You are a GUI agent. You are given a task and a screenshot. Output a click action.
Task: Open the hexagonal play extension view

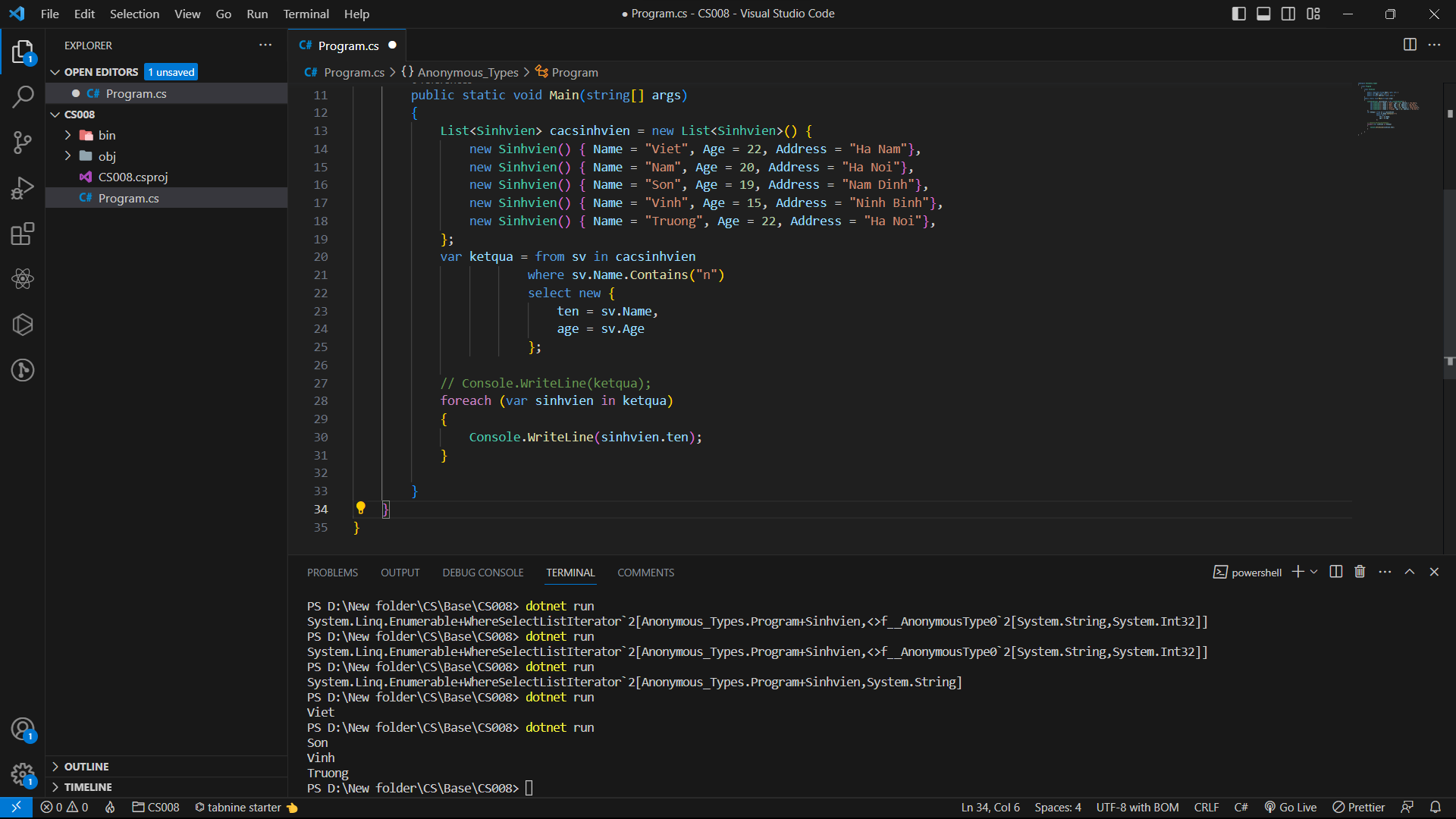click(x=23, y=325)
